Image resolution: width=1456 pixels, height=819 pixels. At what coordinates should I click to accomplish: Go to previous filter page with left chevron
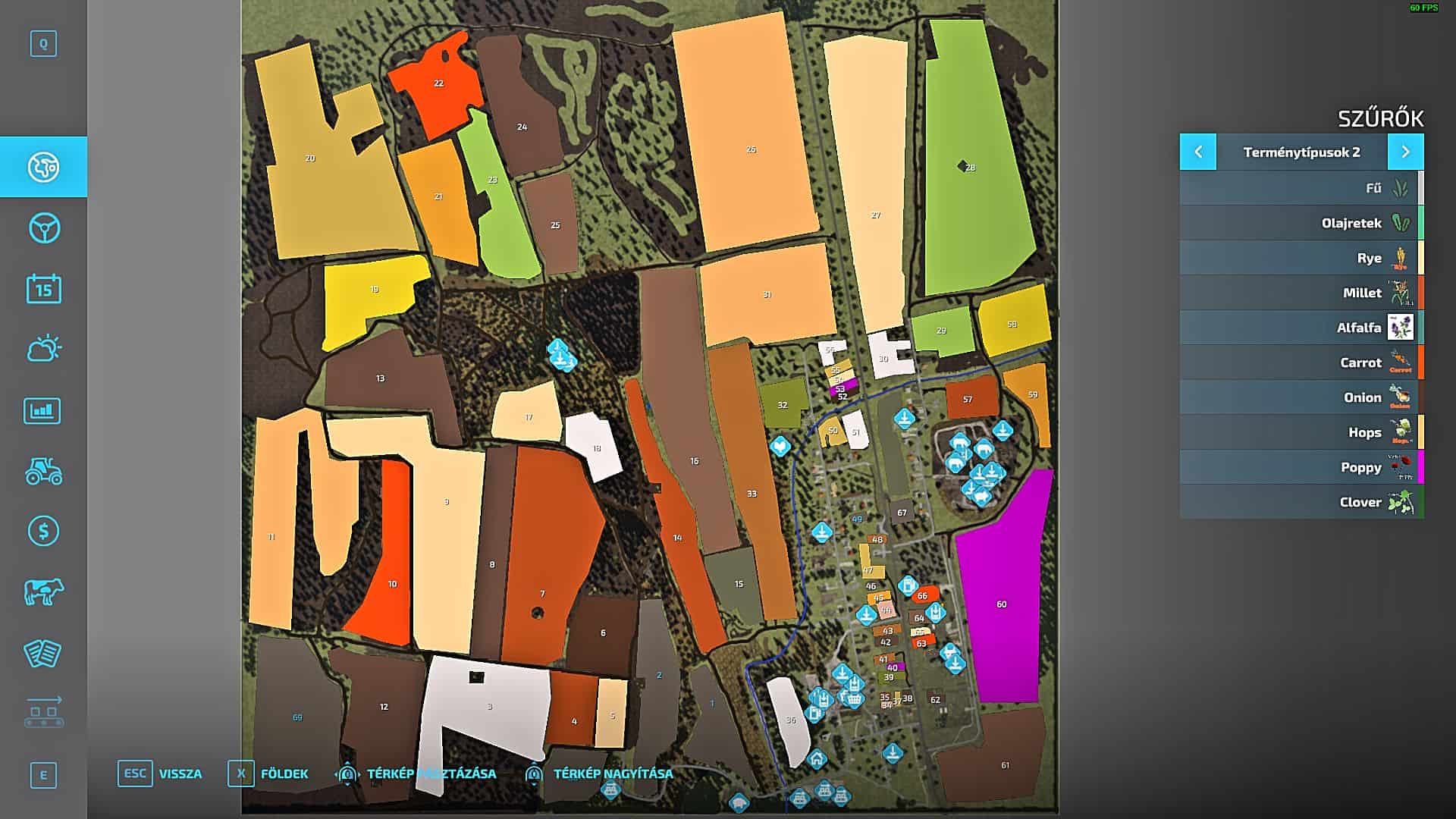pos(1198,152)
